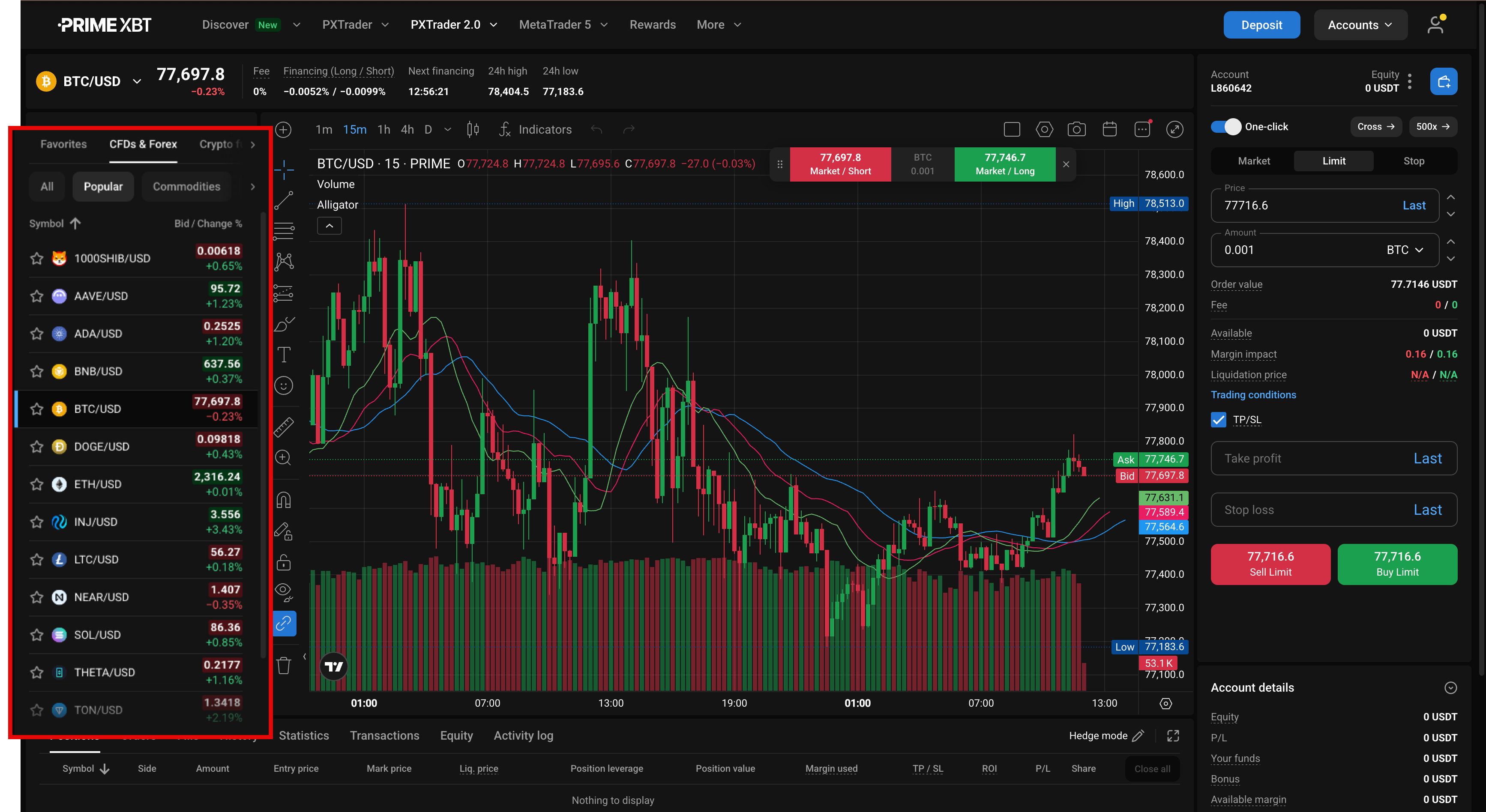Click the user profile icon
Image resolution: width=1486 pixels, height=812 pixels.
[x=1436, y=25]
